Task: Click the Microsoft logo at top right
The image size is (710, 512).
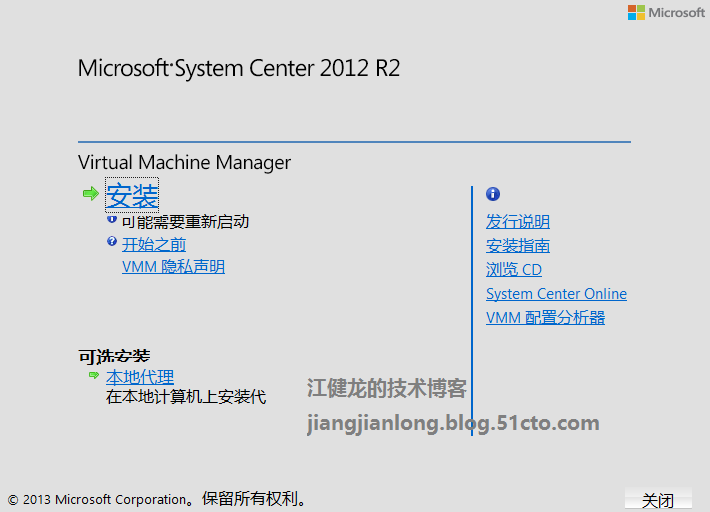Action: [666, 12]
